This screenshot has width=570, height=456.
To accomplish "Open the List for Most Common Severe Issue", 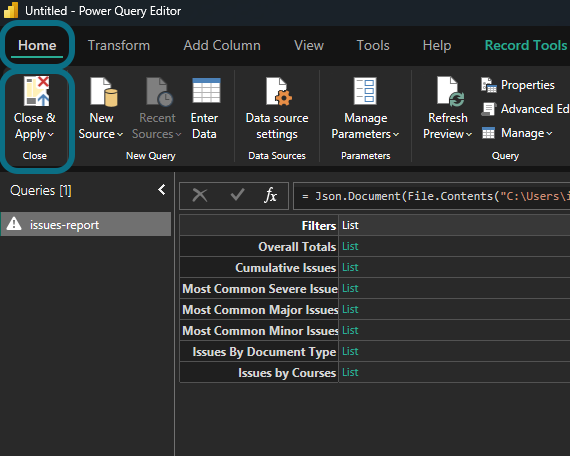I will click(350, 288).
